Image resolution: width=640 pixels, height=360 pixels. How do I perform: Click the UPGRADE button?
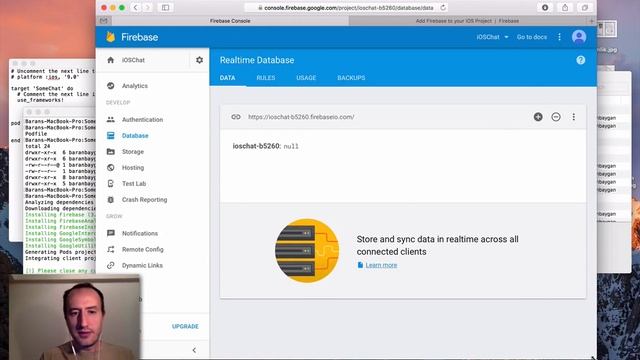coord(185,326)
